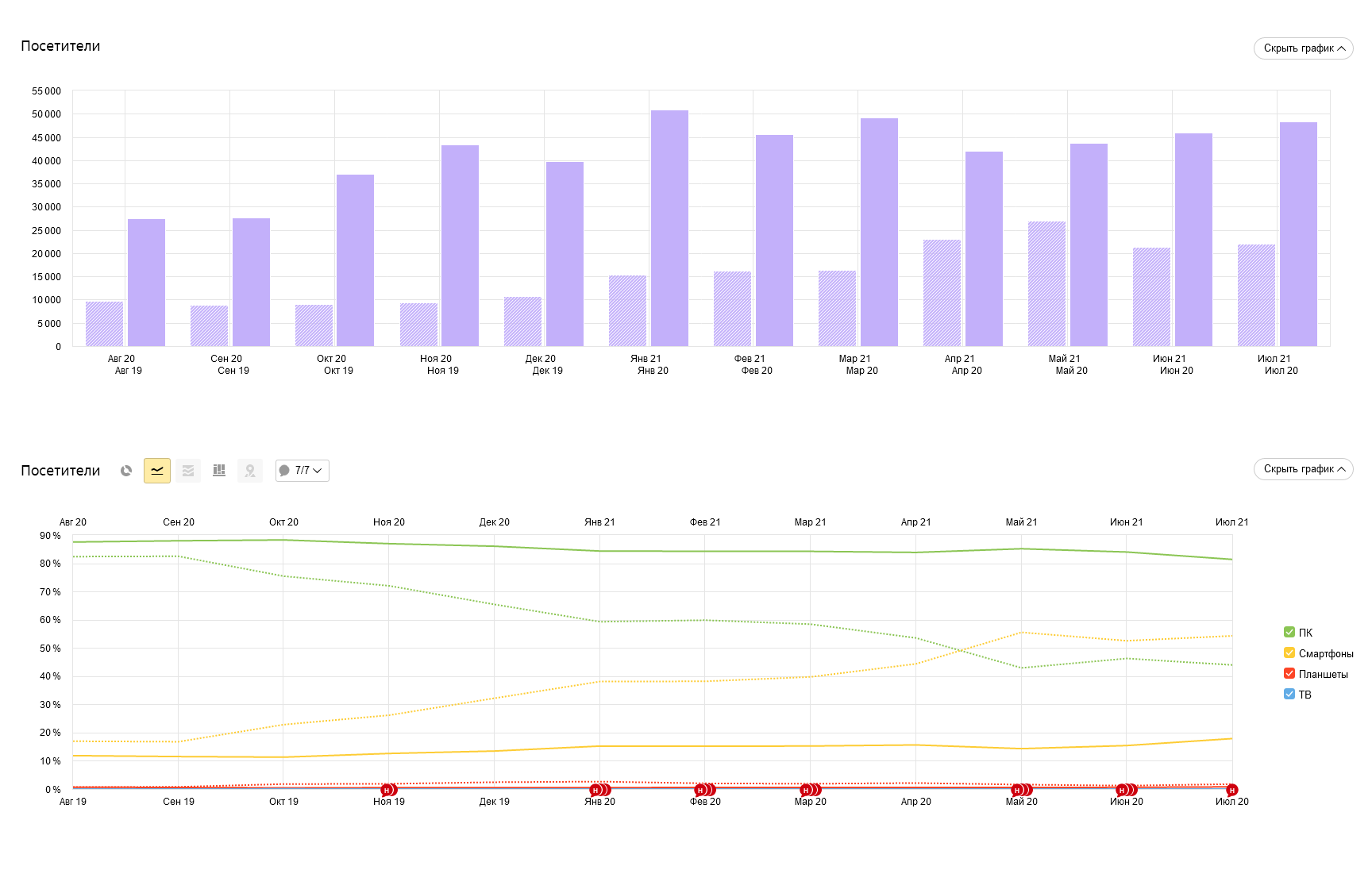Screen dimensions: 1372x870
Task: Select the stacked area chart icon
Action: [188, 471]
